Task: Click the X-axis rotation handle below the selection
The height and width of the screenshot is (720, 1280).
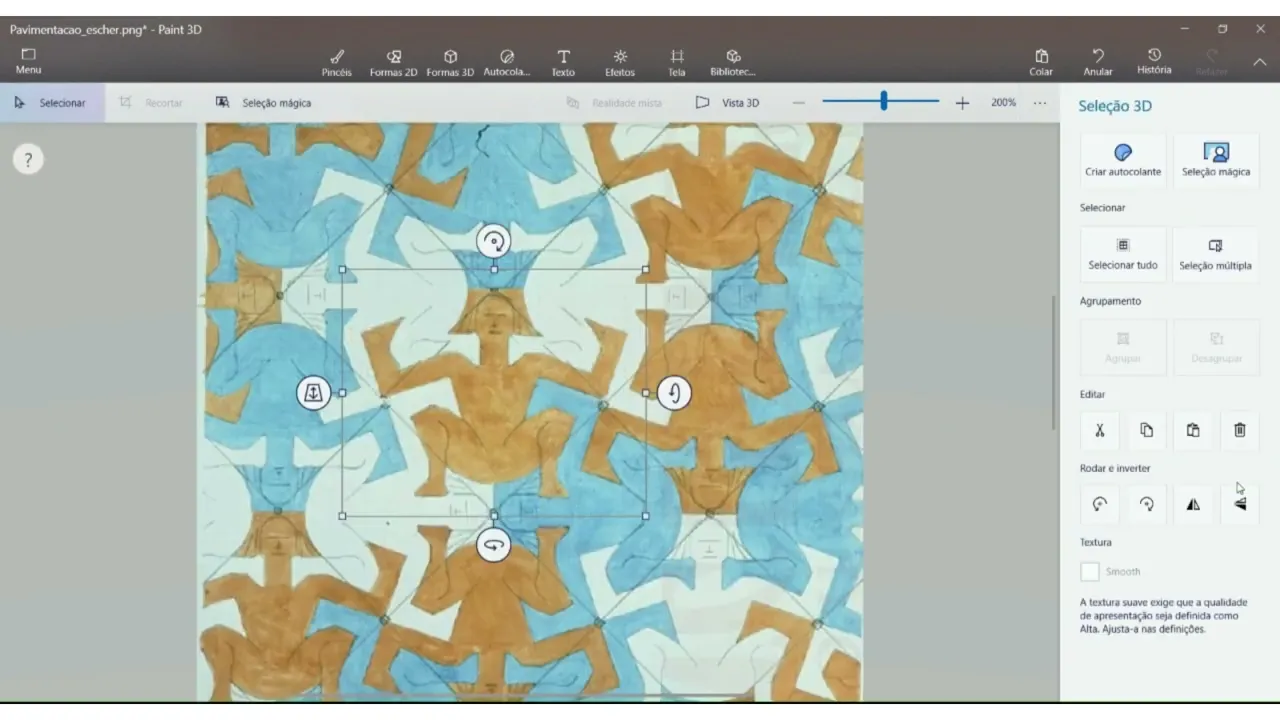Action: [x=493, y=545]
